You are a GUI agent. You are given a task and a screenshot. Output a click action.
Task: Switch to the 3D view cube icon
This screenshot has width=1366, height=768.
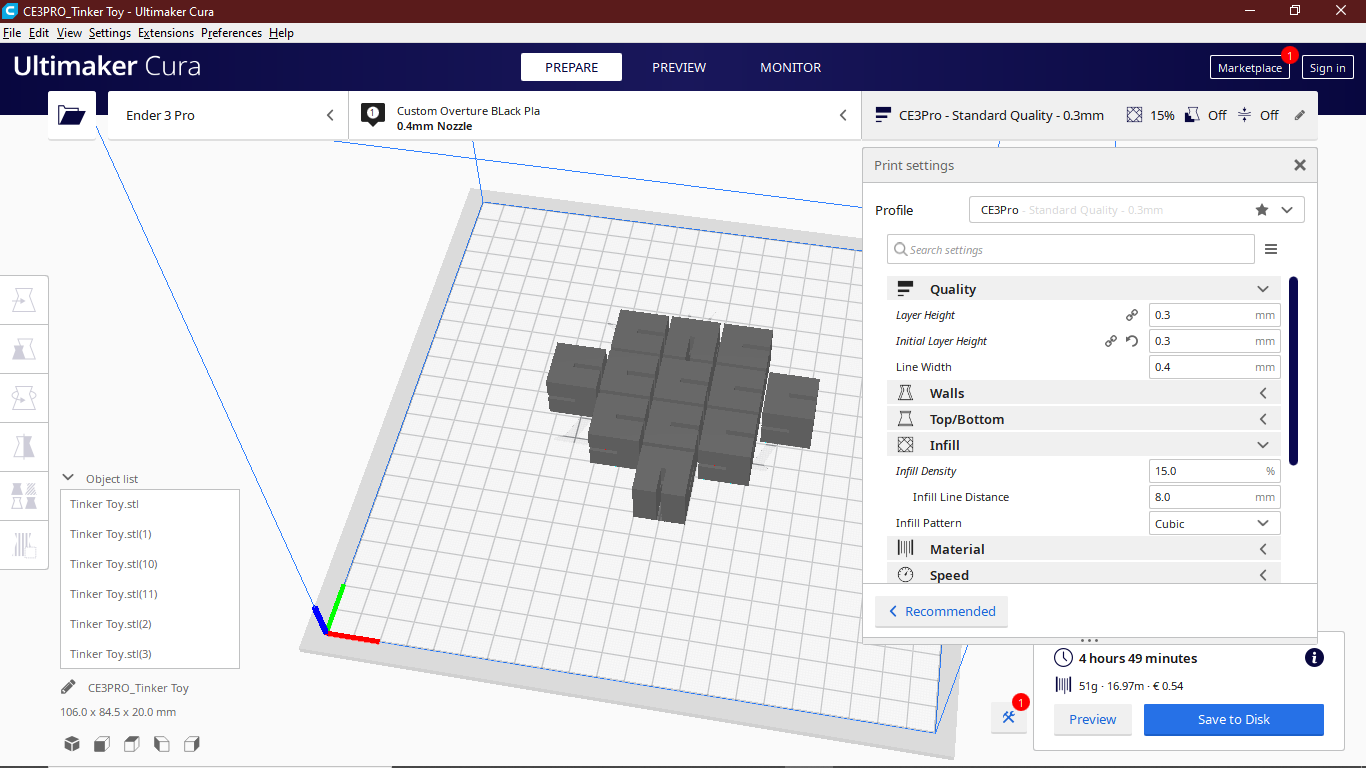pyautogui.click(x=72, y=744)
